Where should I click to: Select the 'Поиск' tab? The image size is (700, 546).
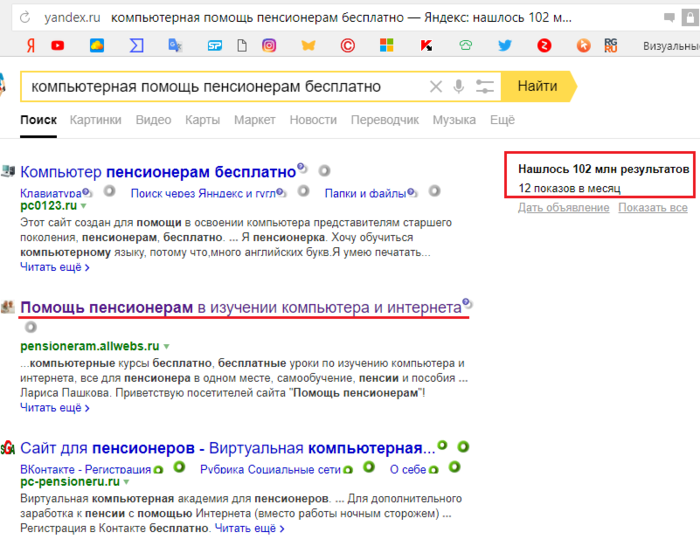(x=38, y=120)
